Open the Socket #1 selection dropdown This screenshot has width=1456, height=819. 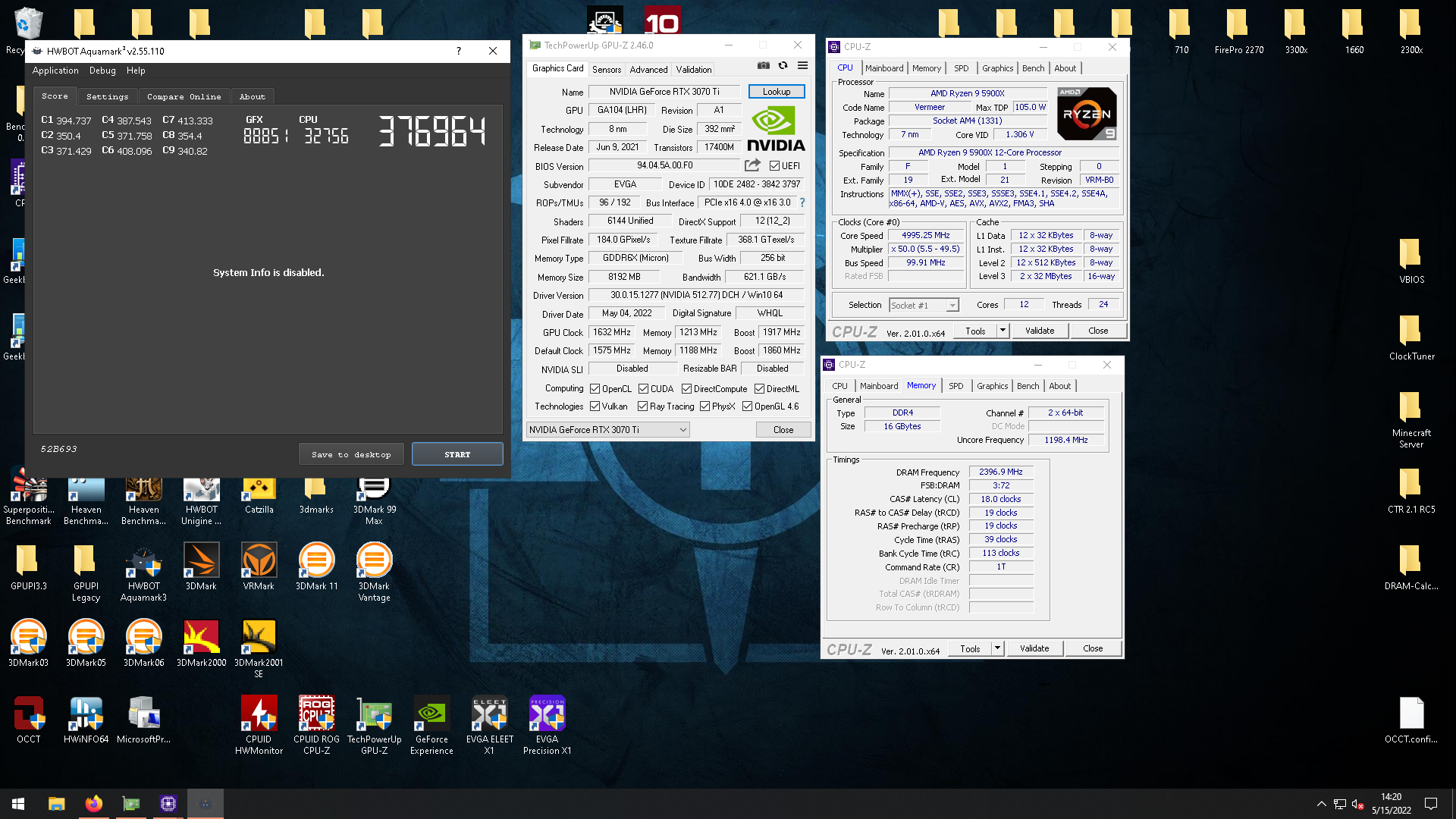924,305
